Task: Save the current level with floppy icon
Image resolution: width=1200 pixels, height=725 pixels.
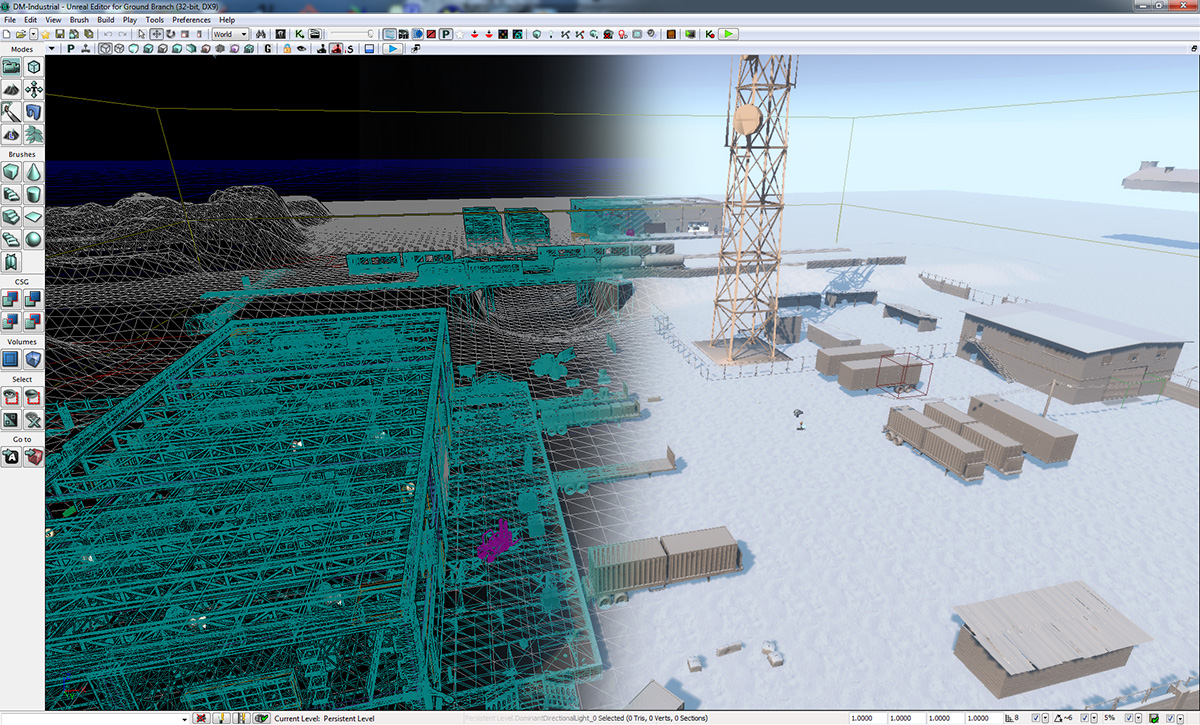Action: click(61, 34)
